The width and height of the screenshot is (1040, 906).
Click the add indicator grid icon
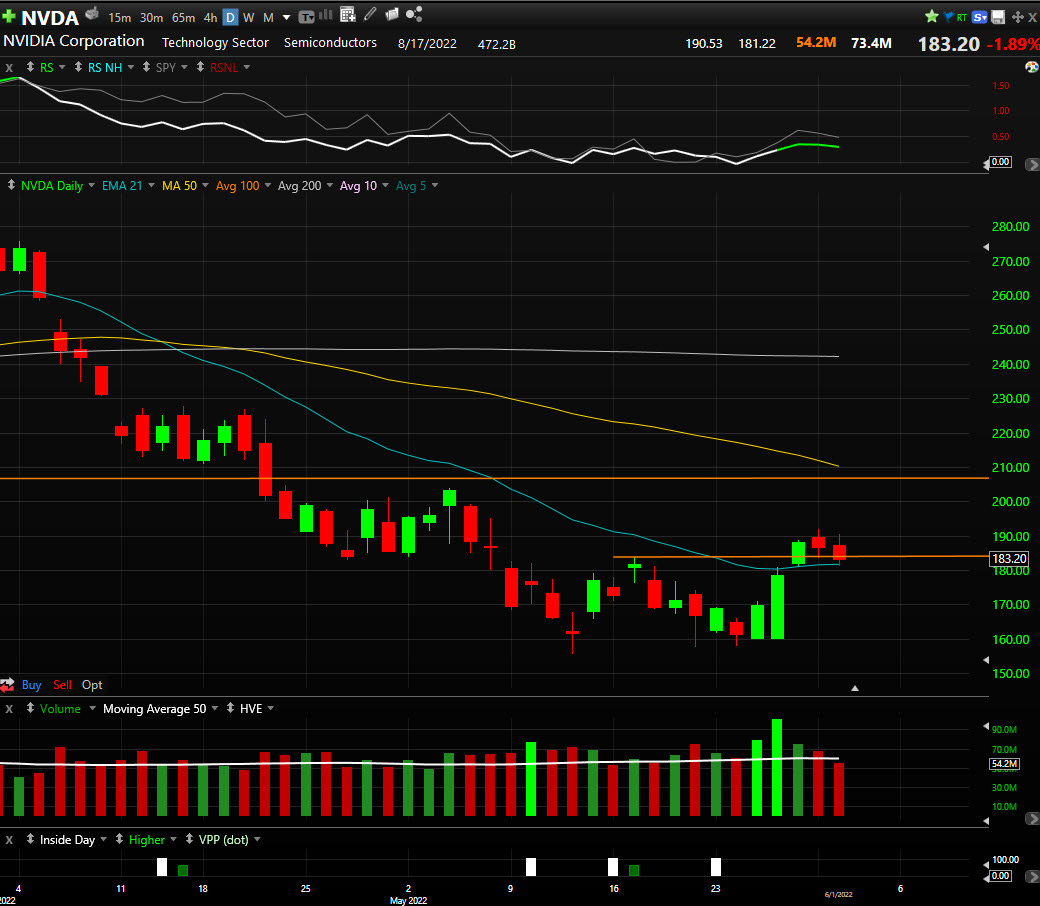[x=348, y=14]
